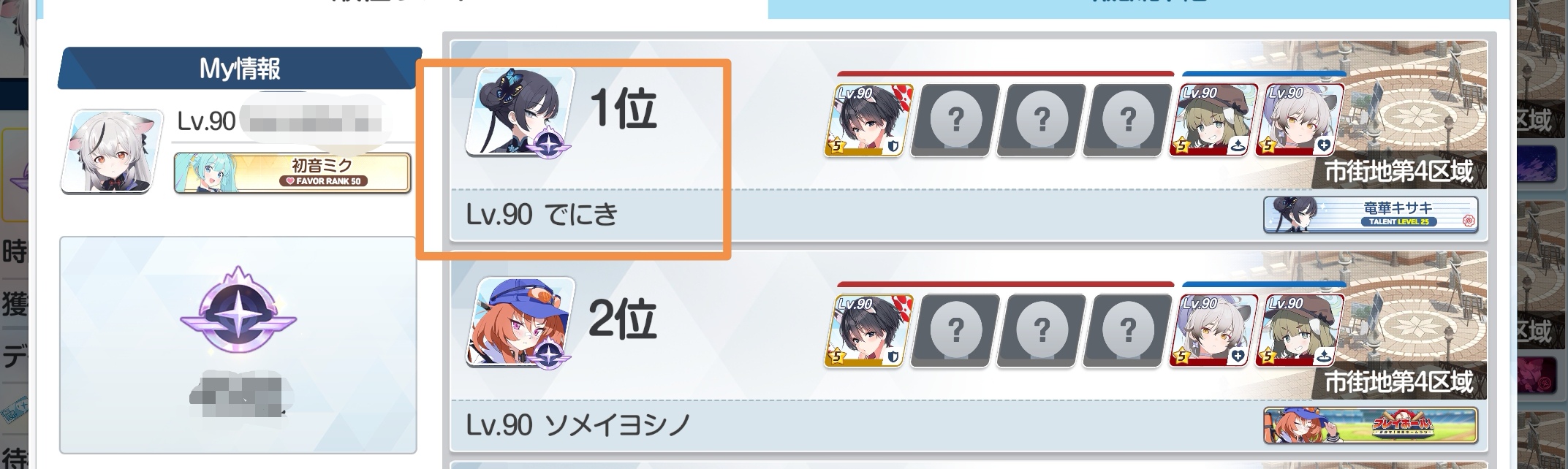The width and height of the screenshot is (1568, 469).
Task: Tap the プレイボール title badge in 2位 row
Action: pos(1371,425)
